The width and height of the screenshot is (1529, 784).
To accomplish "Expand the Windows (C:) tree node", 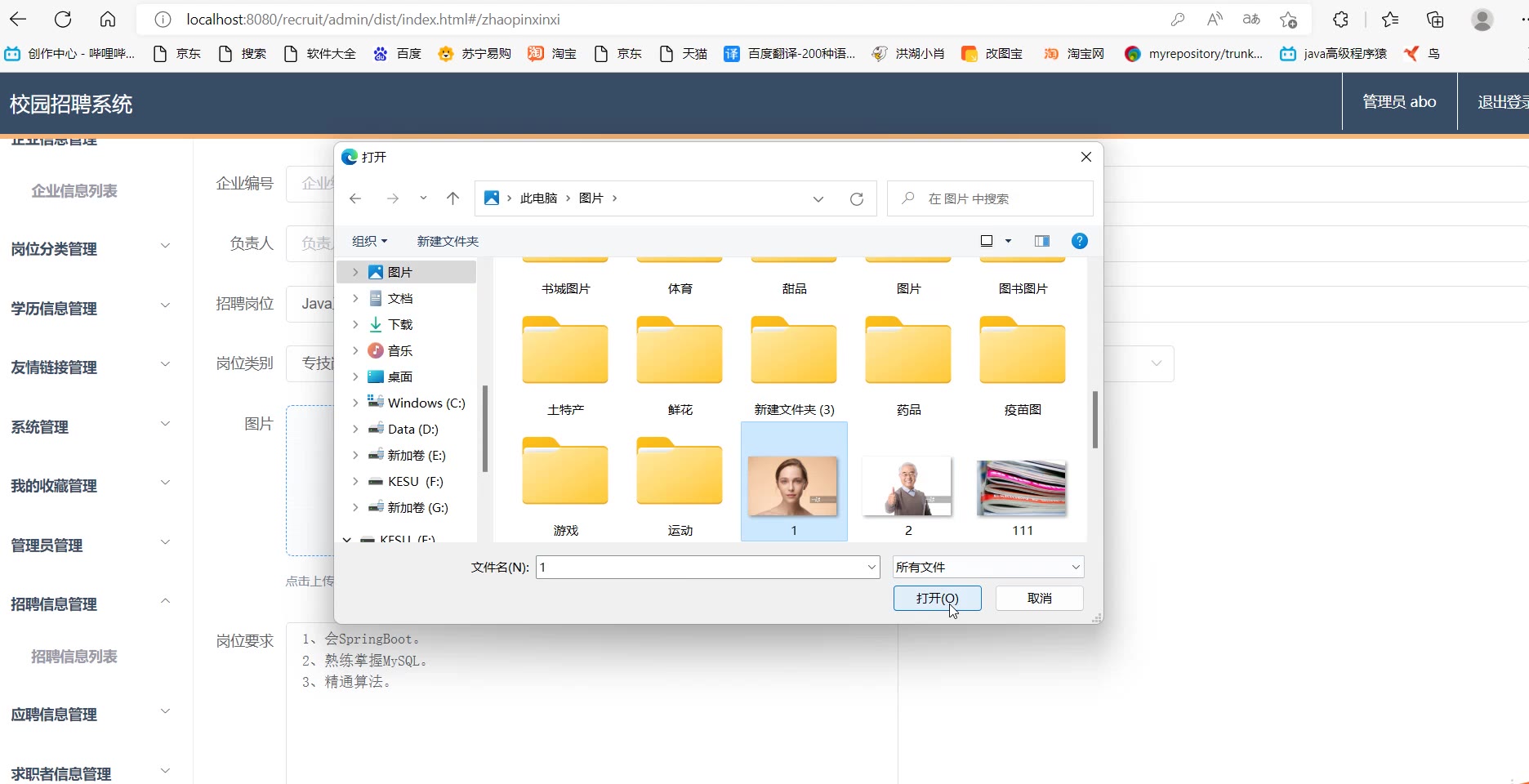I will coord(355,403).
